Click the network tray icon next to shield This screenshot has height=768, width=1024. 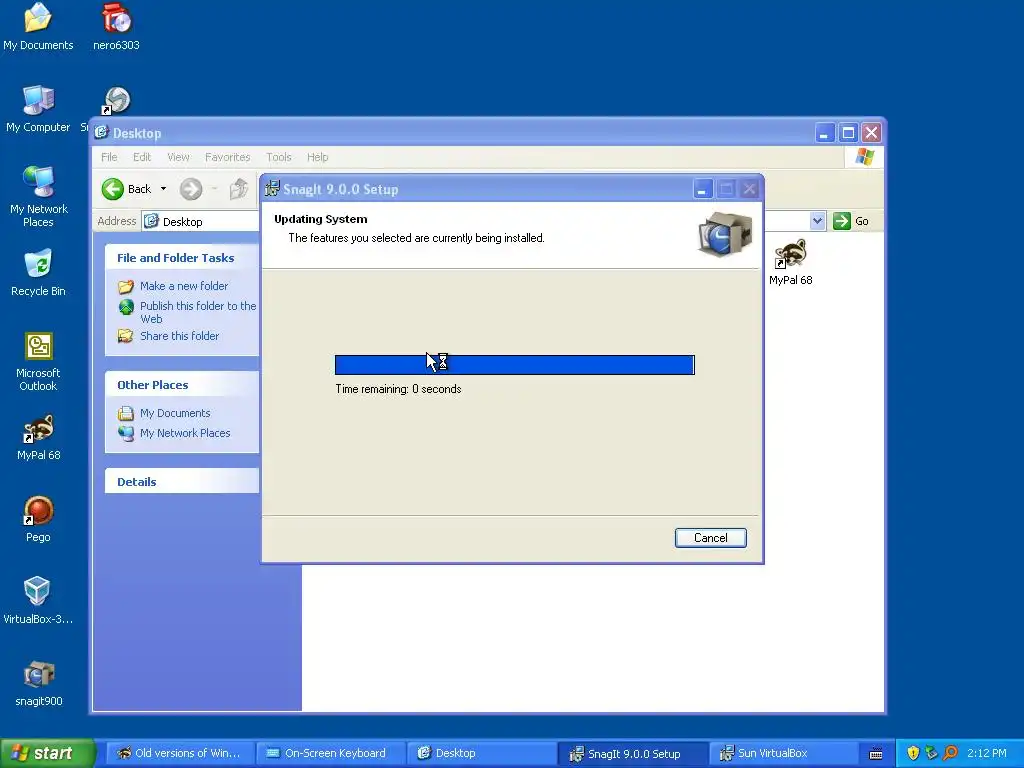[x=931, y=753]
